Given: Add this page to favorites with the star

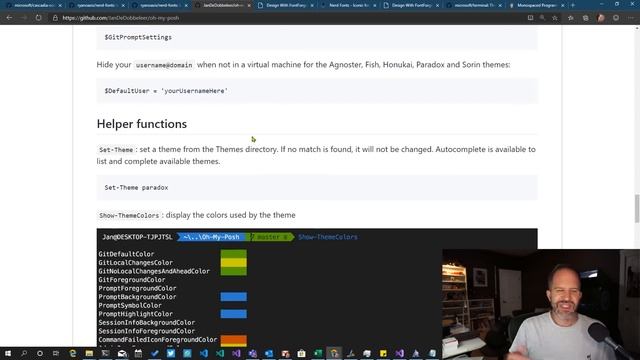Looking at the screenshot, I should pyautogui.click(x=555, y=18).
